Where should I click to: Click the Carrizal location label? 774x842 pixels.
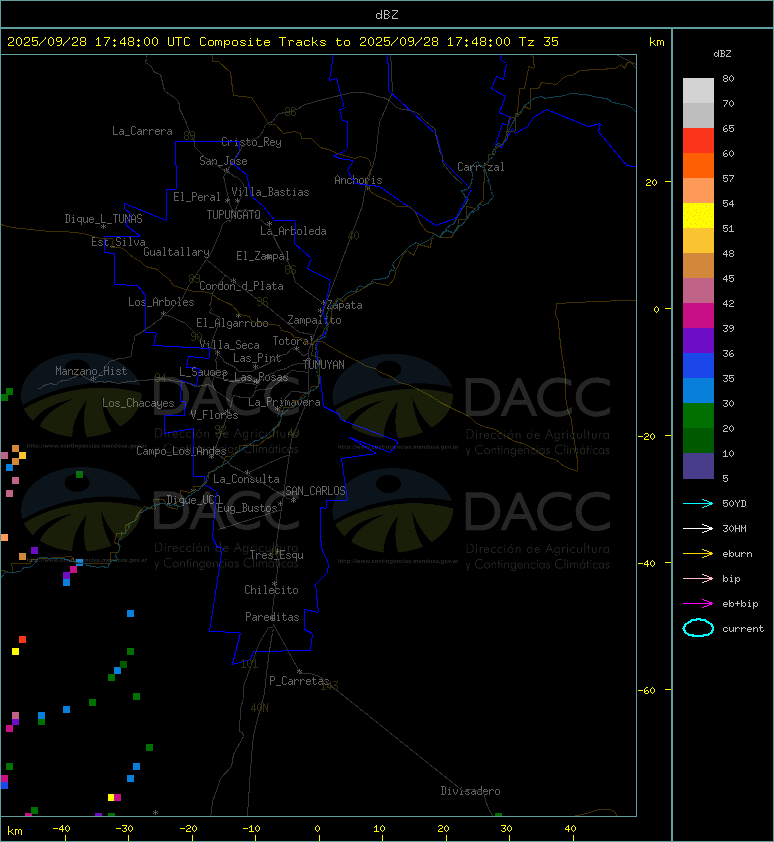tap(481, 167)
